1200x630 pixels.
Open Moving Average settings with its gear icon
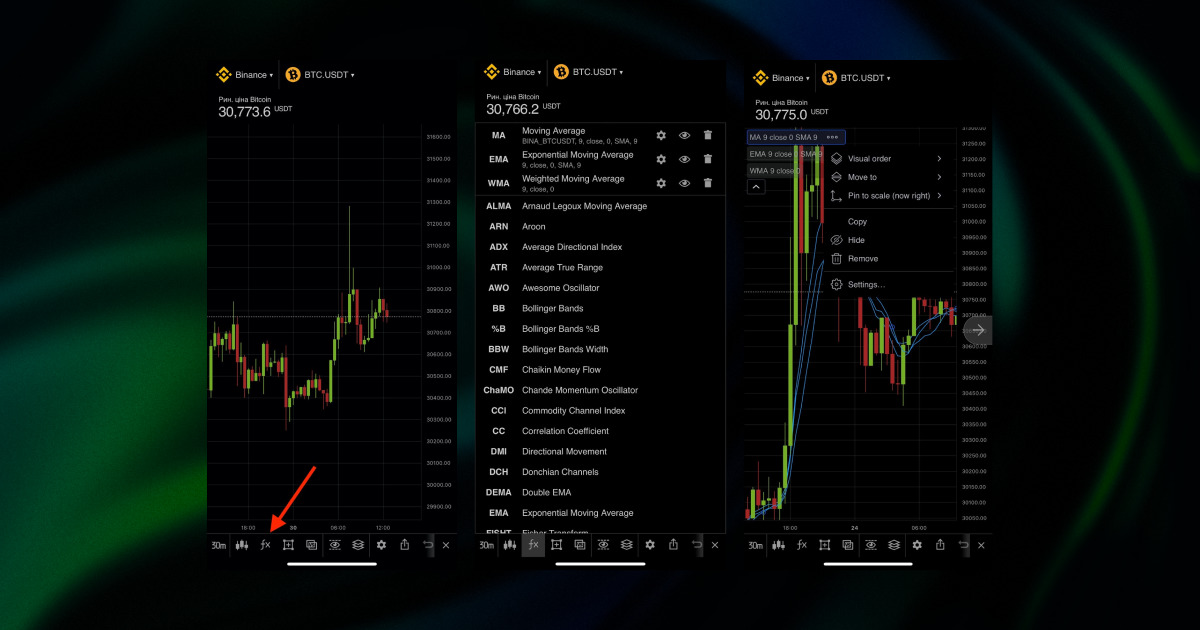click(x=661, y=135)
